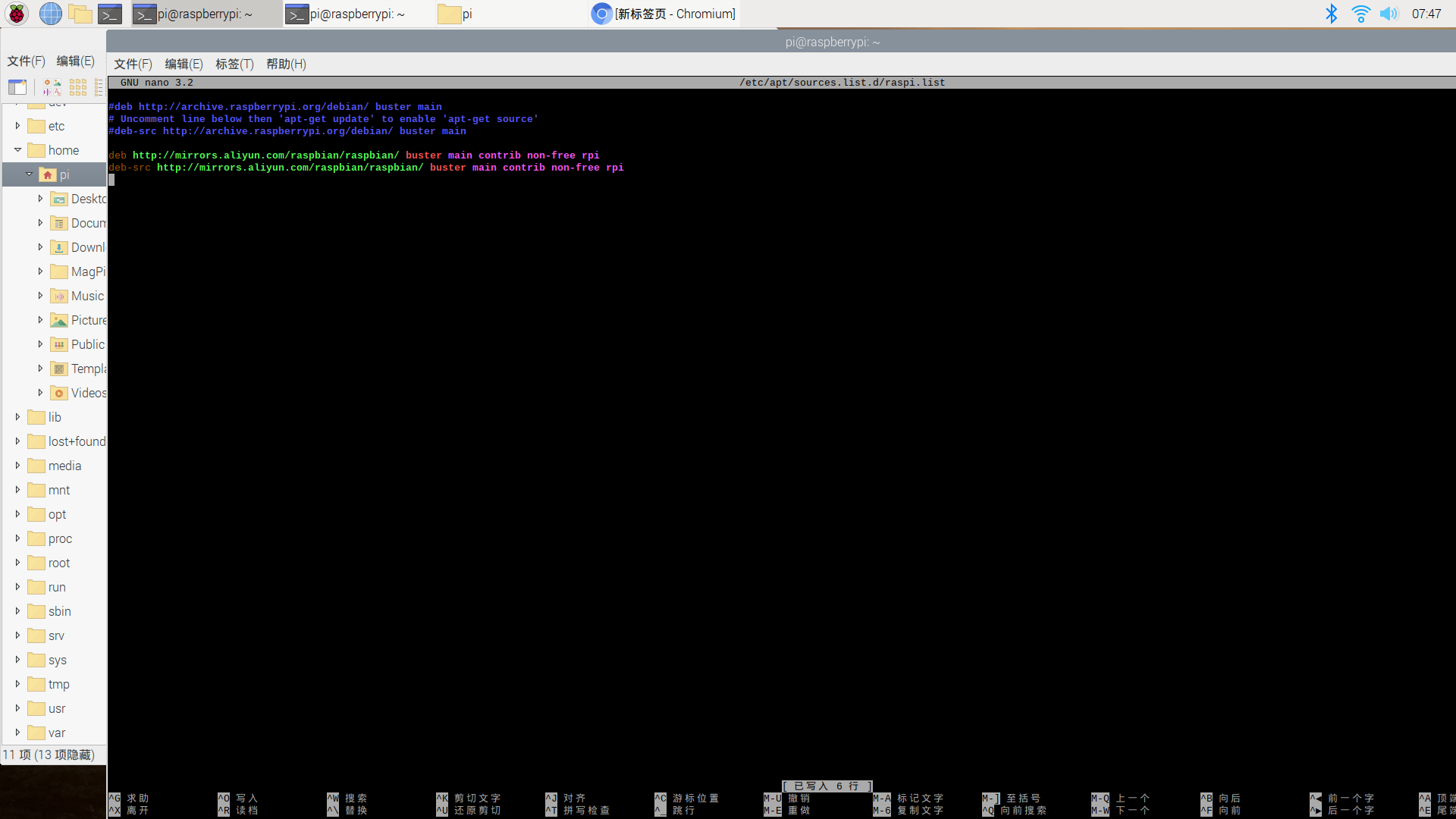Click the new window toolbar icon

click(17, 87)
